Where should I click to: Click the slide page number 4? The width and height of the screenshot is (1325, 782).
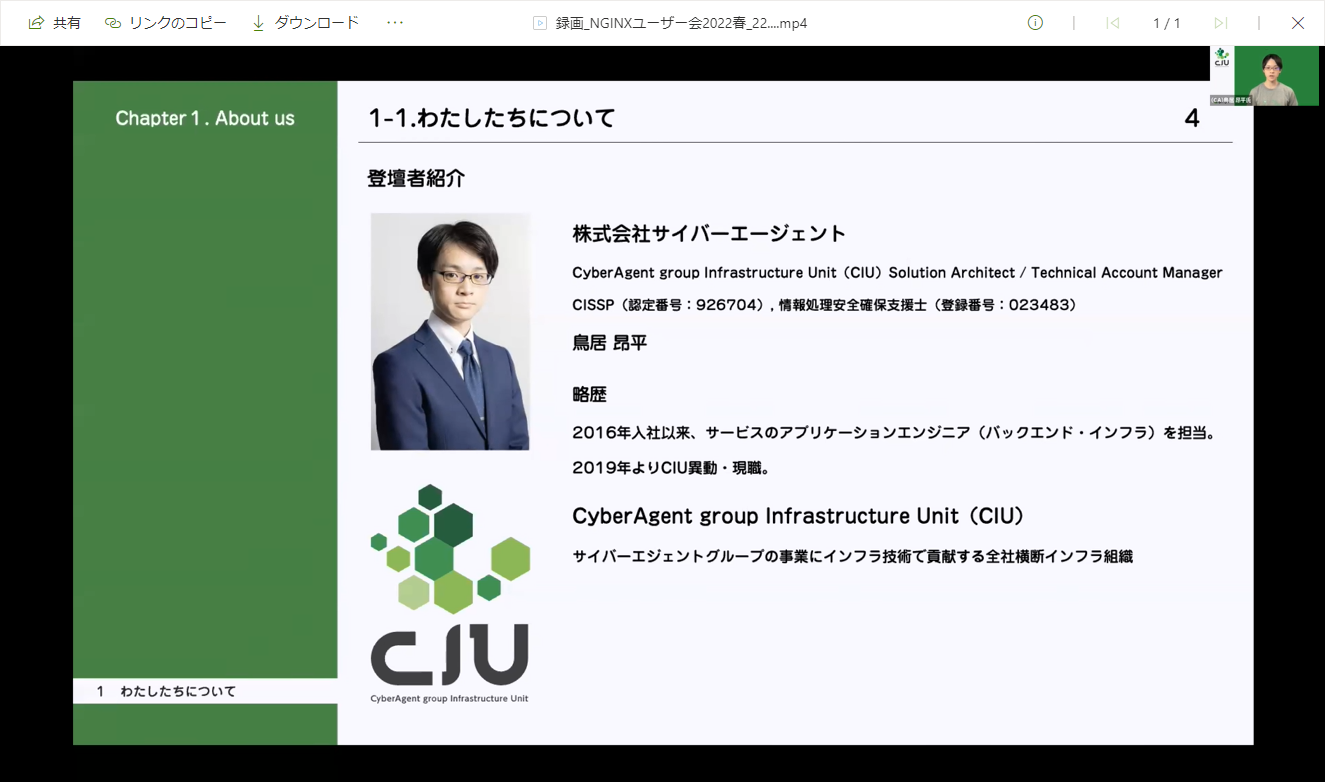[x=1192, y=118]
